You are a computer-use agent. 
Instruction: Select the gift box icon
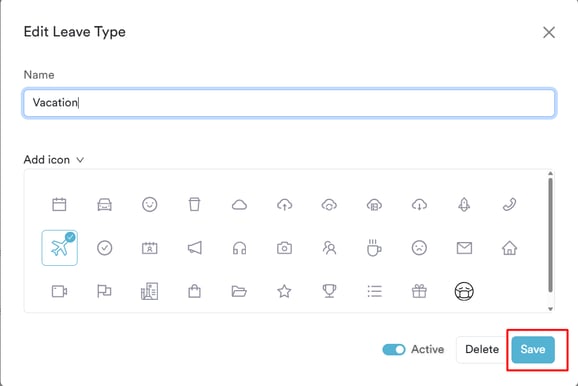[x=419, y=291]
